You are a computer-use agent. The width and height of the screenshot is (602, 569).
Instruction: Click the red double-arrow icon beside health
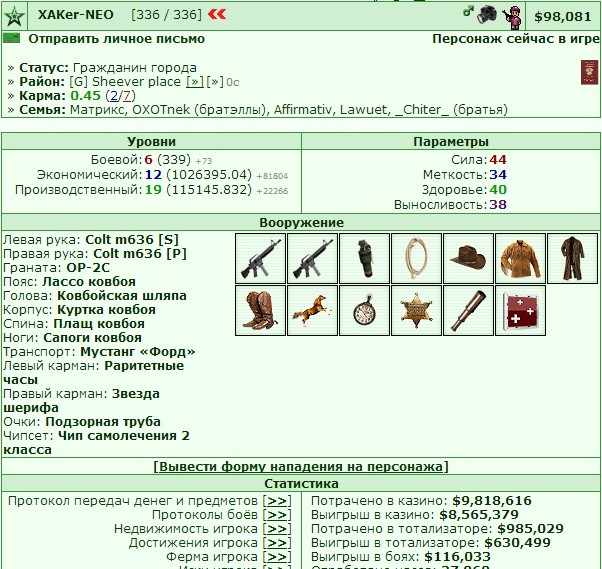point(217,15)
